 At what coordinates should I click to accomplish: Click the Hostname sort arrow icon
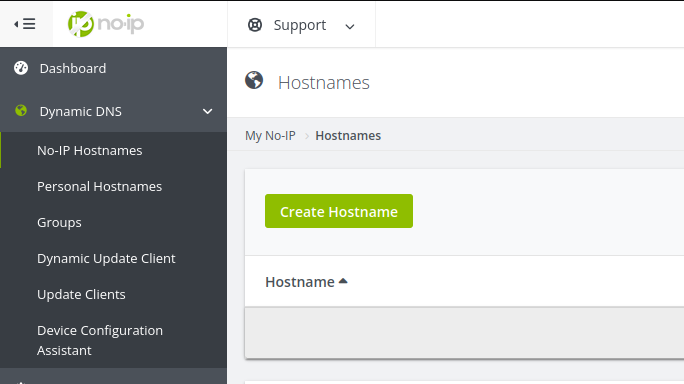(343, 281)
